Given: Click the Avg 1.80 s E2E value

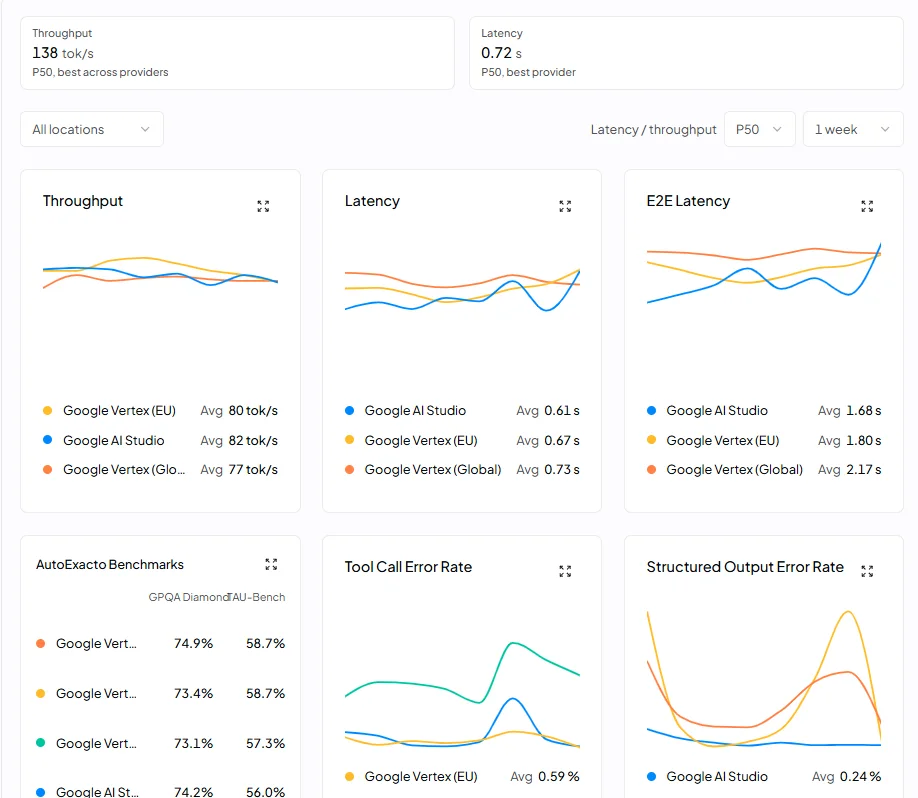Looking at the screenshot, I should coord(850,440).
